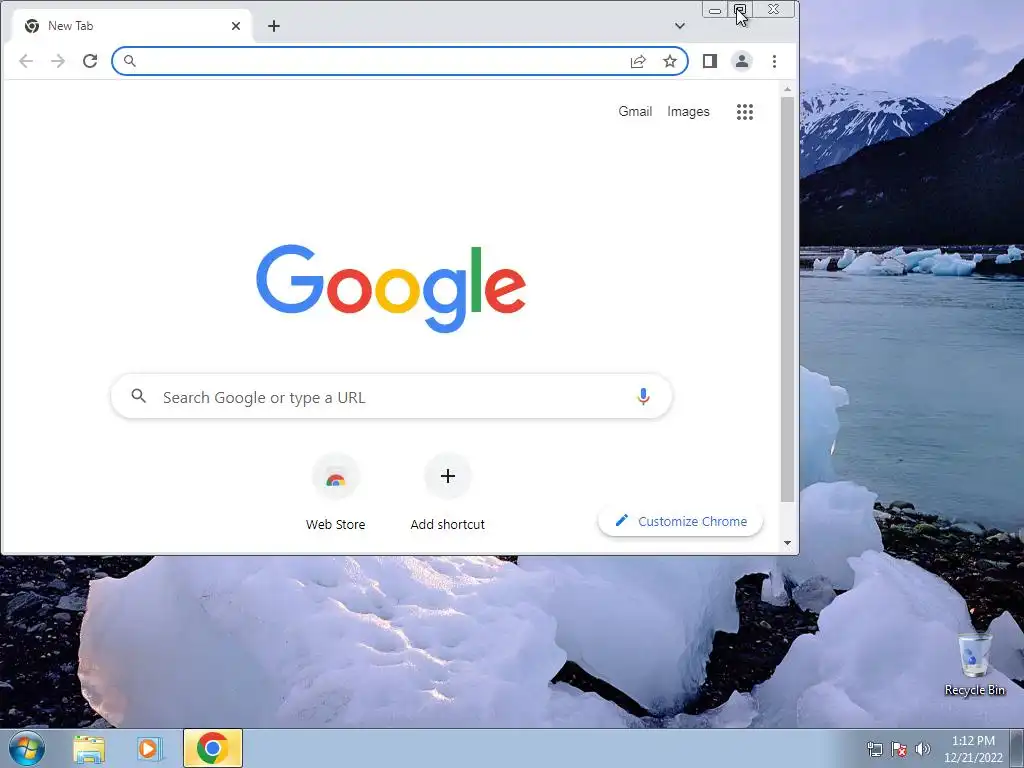1024x768 pixels.
Task: Maximize the Chrome window
Action: tap(740, 10)
